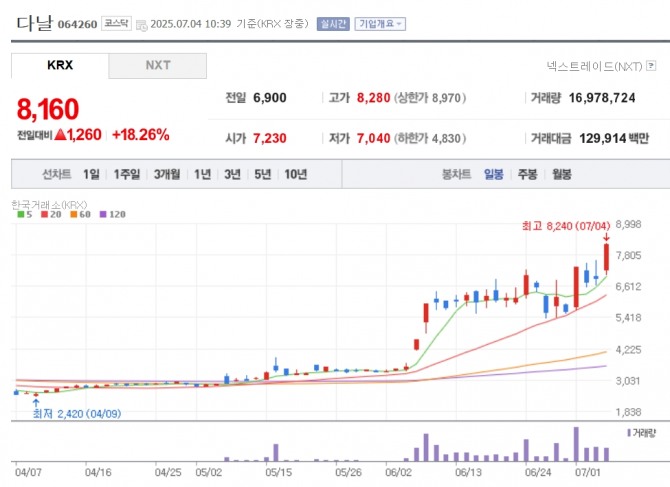Click the 6,612 price axis label
The height and width of the screenshot is (487, 670).
coord(628,287)
